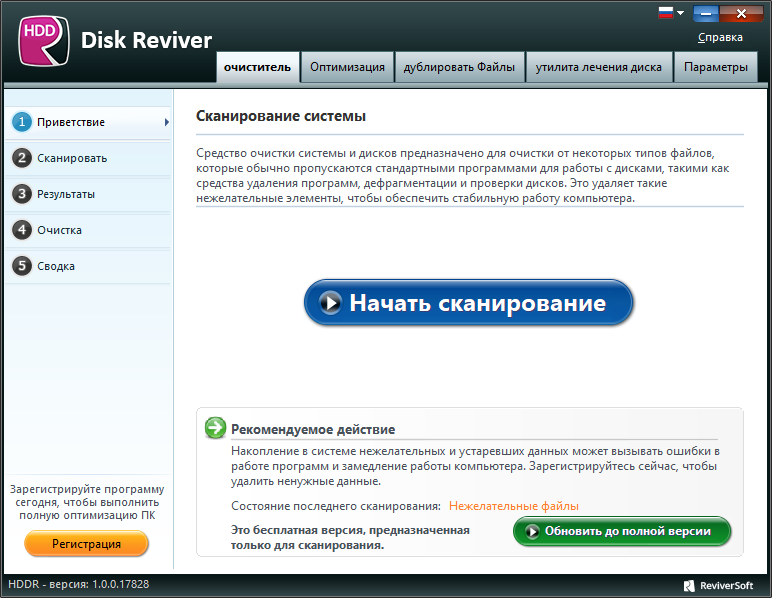
Task: Switch to the очиститель tab
Action: pyautogui.click(x=257, y=67)
